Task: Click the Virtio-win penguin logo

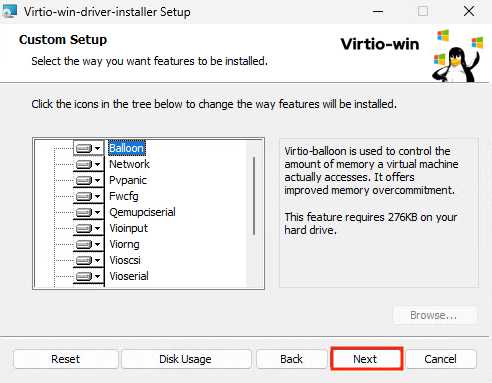Action: [x=458, y=56]
